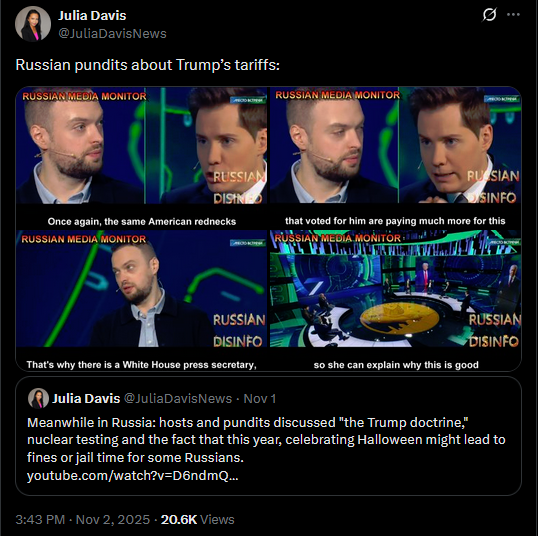Open the youtube.com/watch link in quoted tweet

point(132,476)
